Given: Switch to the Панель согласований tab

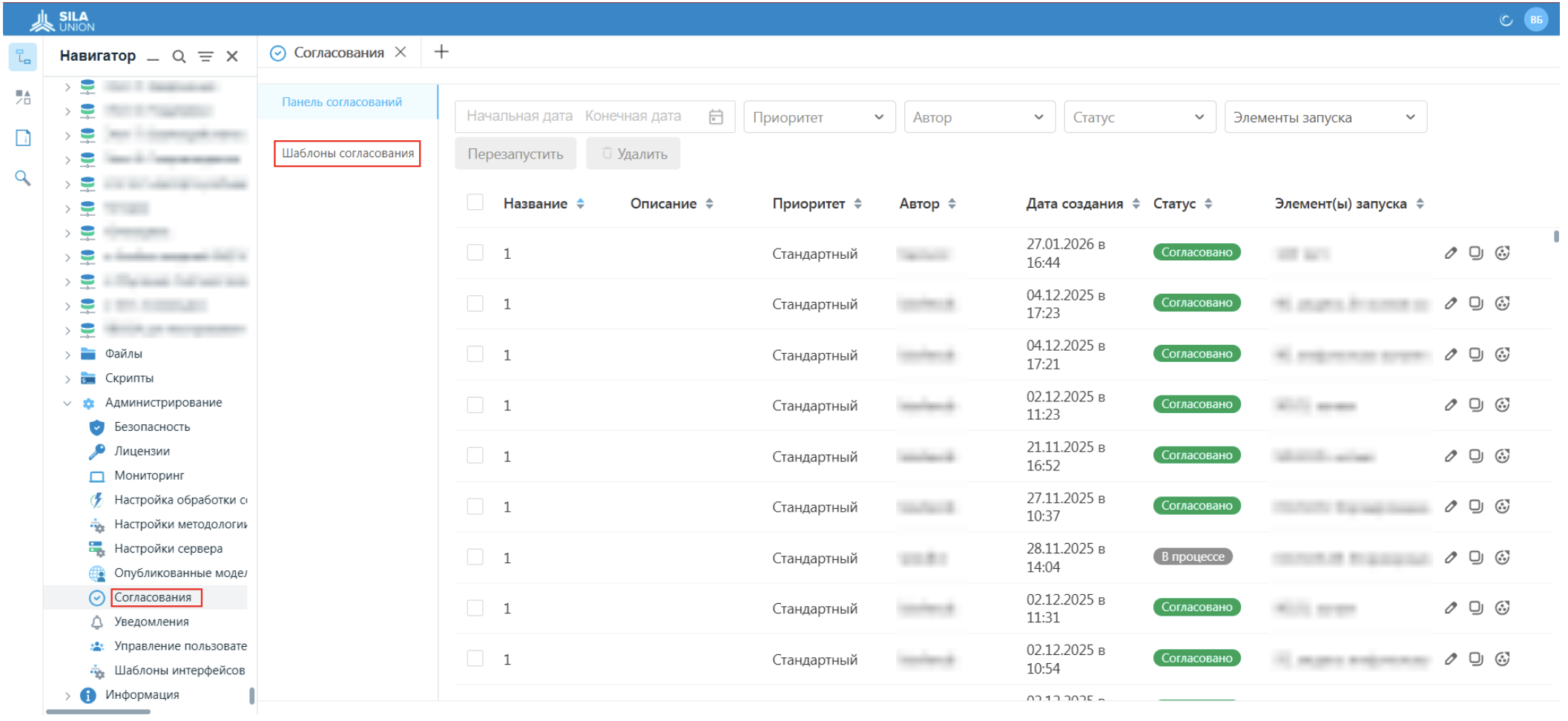Looking at the screenshot, I should [x=343, y=101].
